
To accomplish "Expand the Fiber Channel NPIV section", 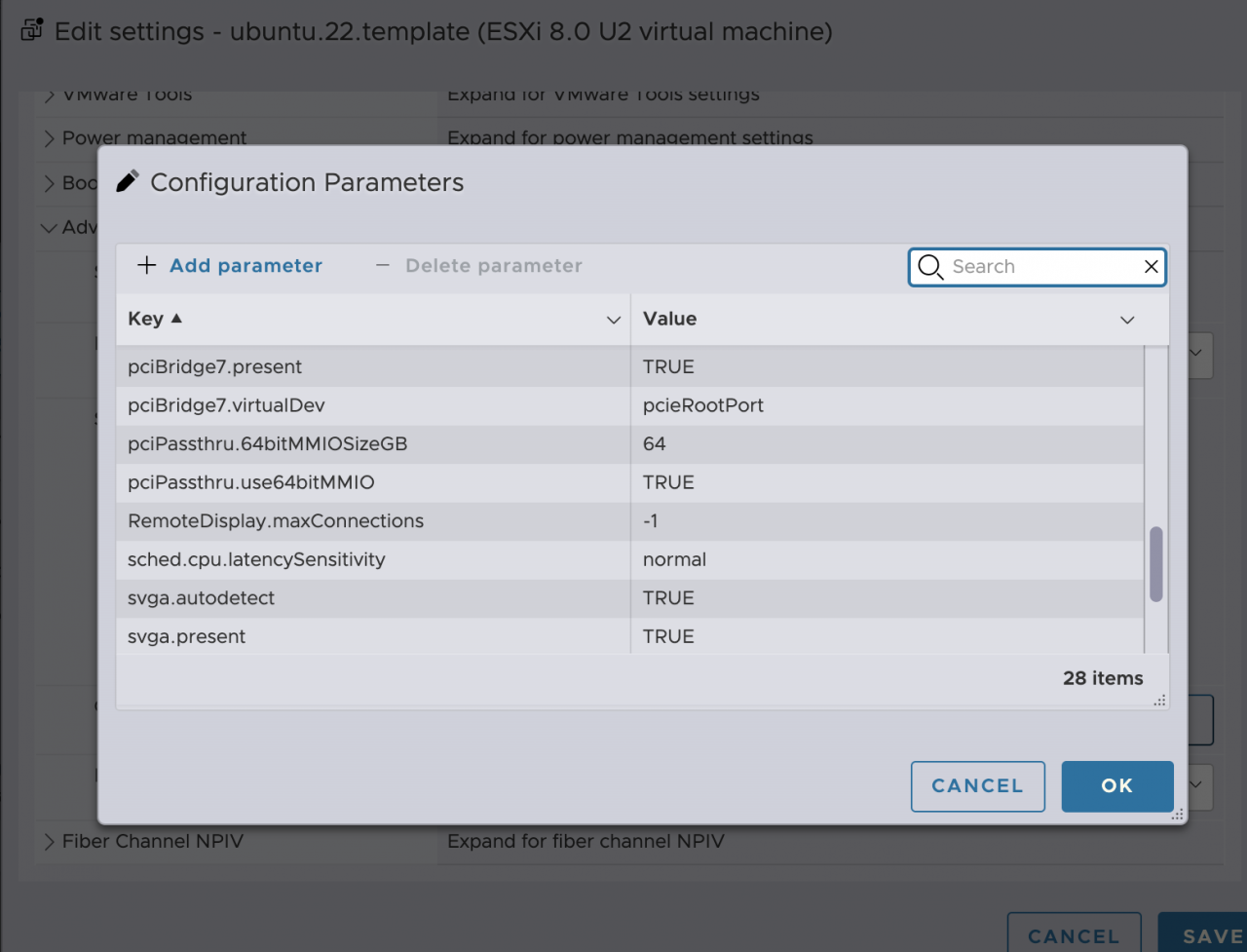I will 49,841.
